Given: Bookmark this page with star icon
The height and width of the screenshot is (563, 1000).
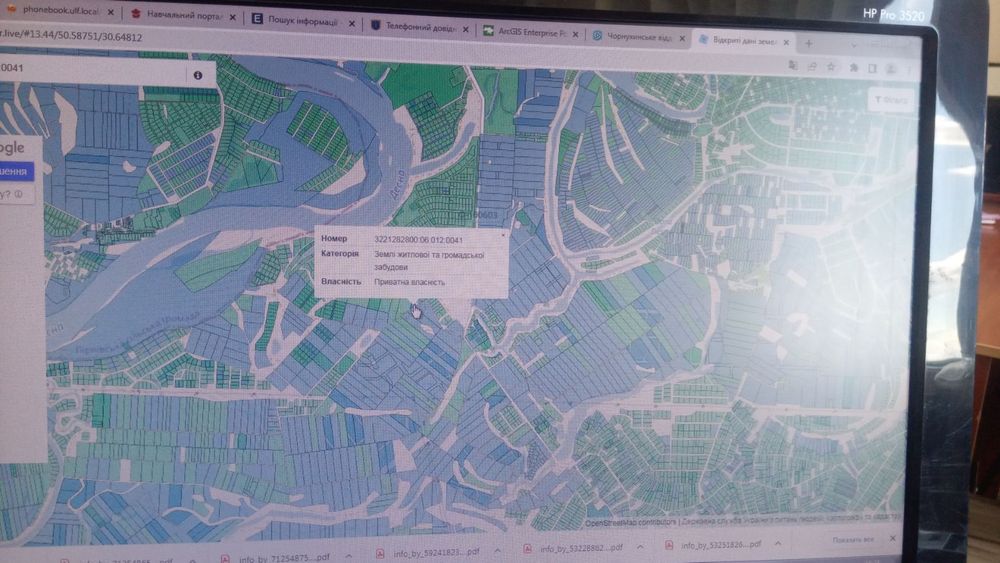Looking at the screenshot, I should (831, 66).
